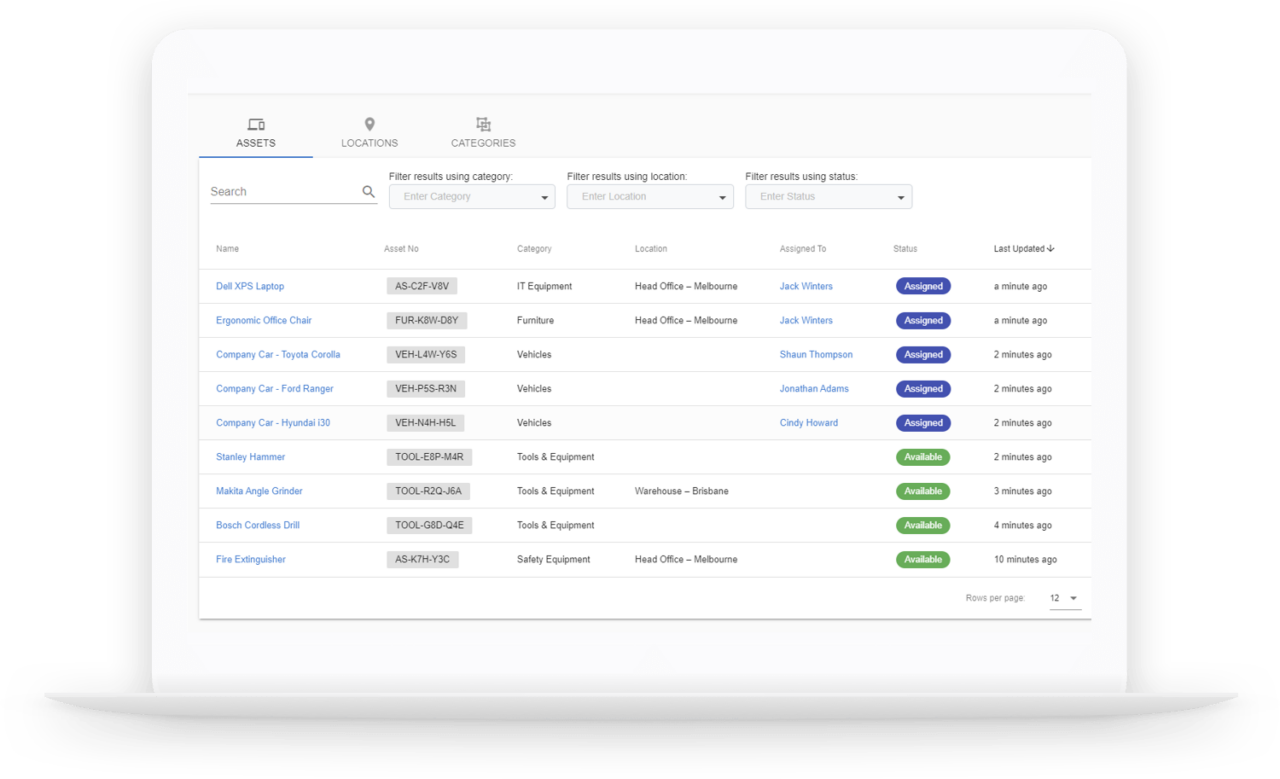Viewport: 1280px width, 779px height.
Task: Click asset number TOOL-E8P-M4R
Action: click(x=429, y=456)
